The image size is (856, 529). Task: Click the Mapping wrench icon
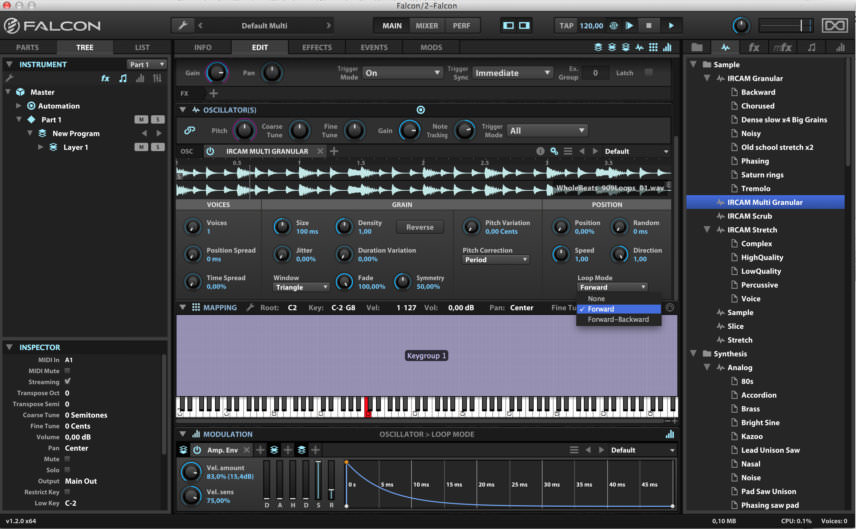pyautogui.click(x=250, y=308)
